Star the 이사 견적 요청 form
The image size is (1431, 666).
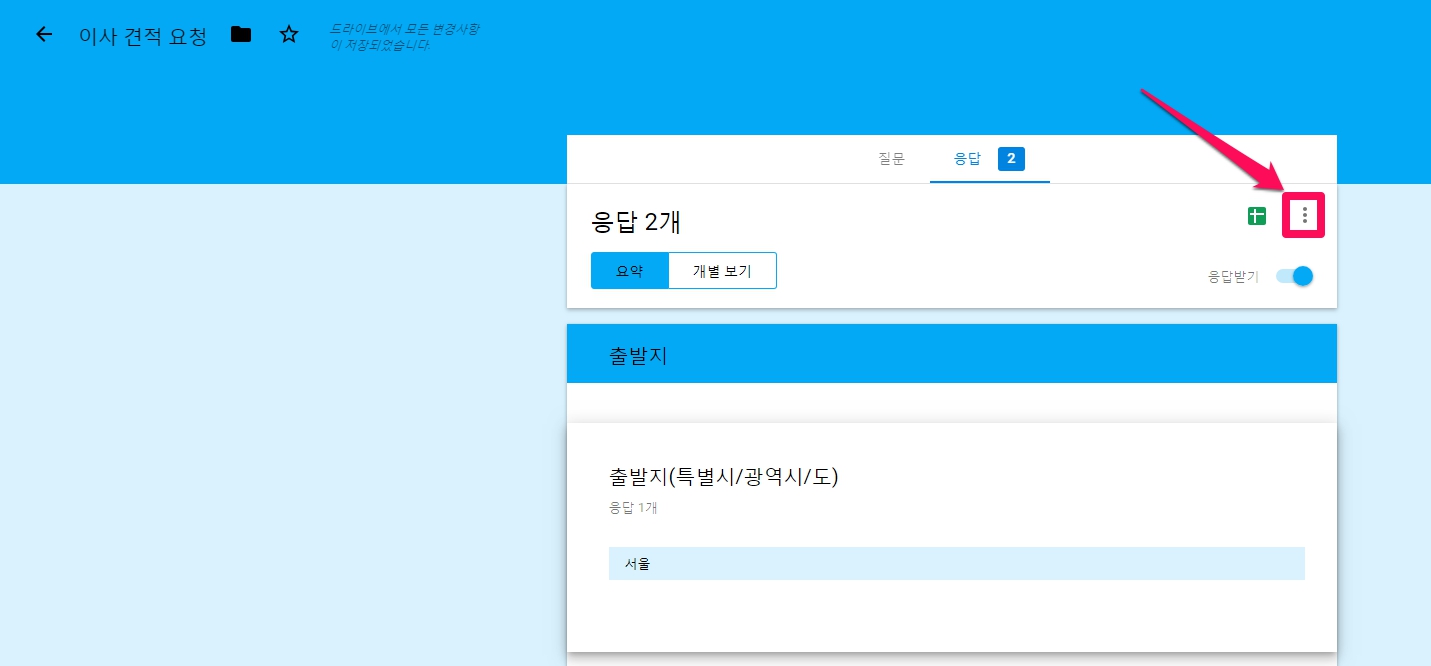(x=289, y=35)
